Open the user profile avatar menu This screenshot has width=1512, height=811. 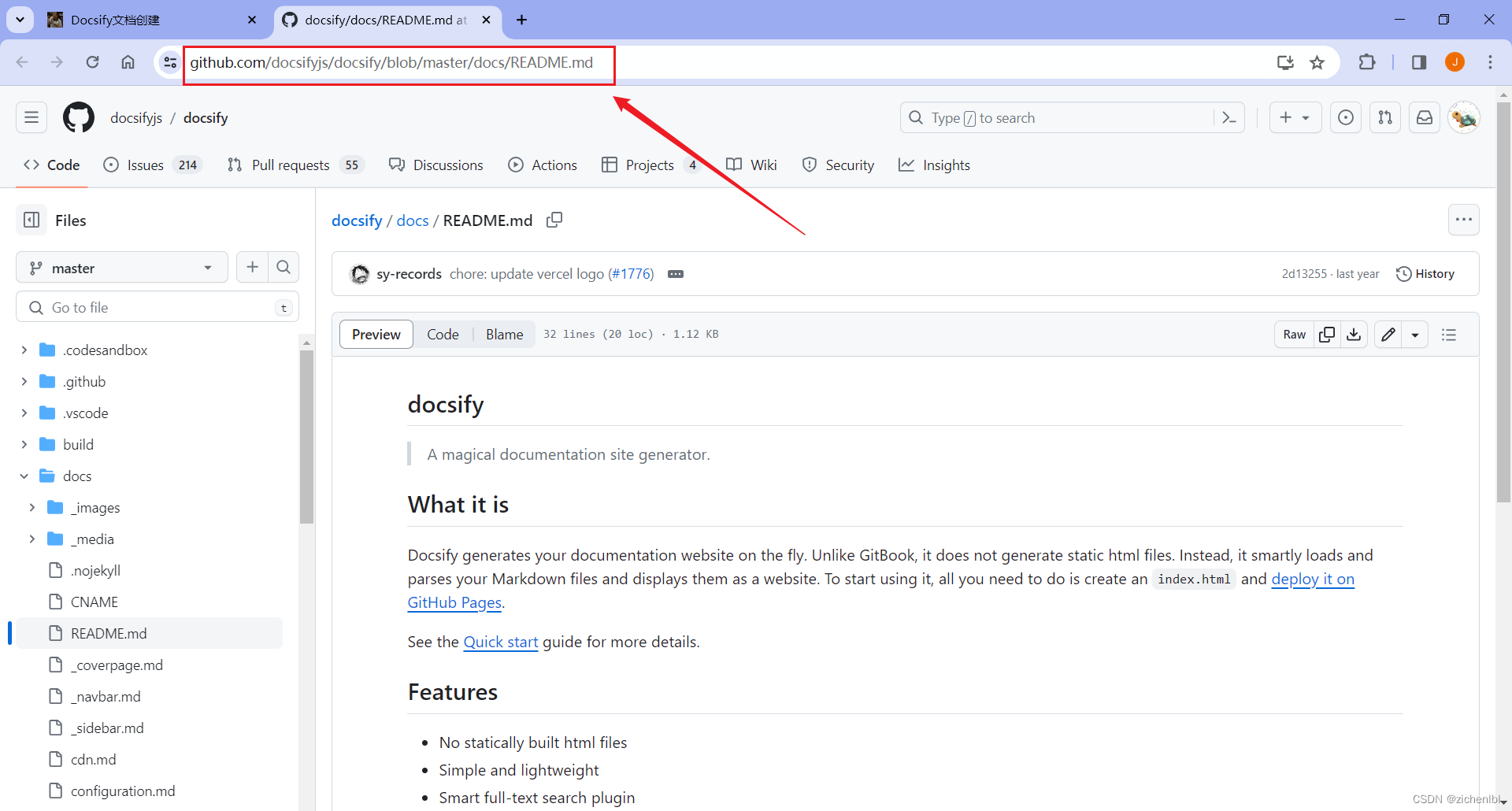click(1464, 117)
